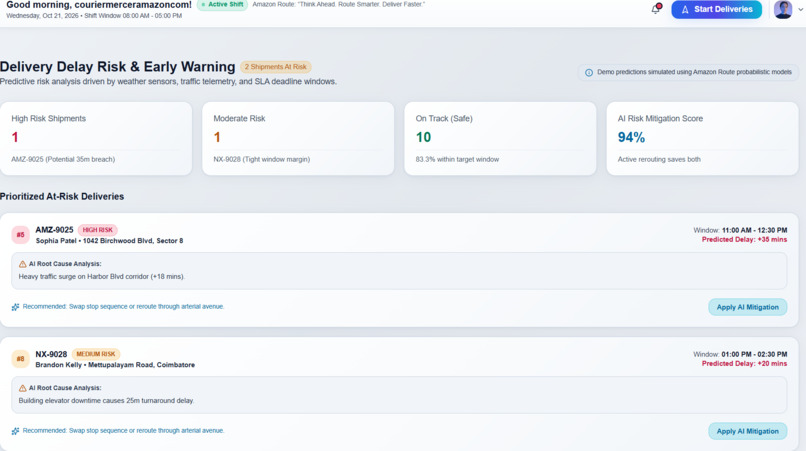Image resolution: width=806 pixels, height=451 pixels.
Task: Open the notifications bell
Action: click(656, 9)
